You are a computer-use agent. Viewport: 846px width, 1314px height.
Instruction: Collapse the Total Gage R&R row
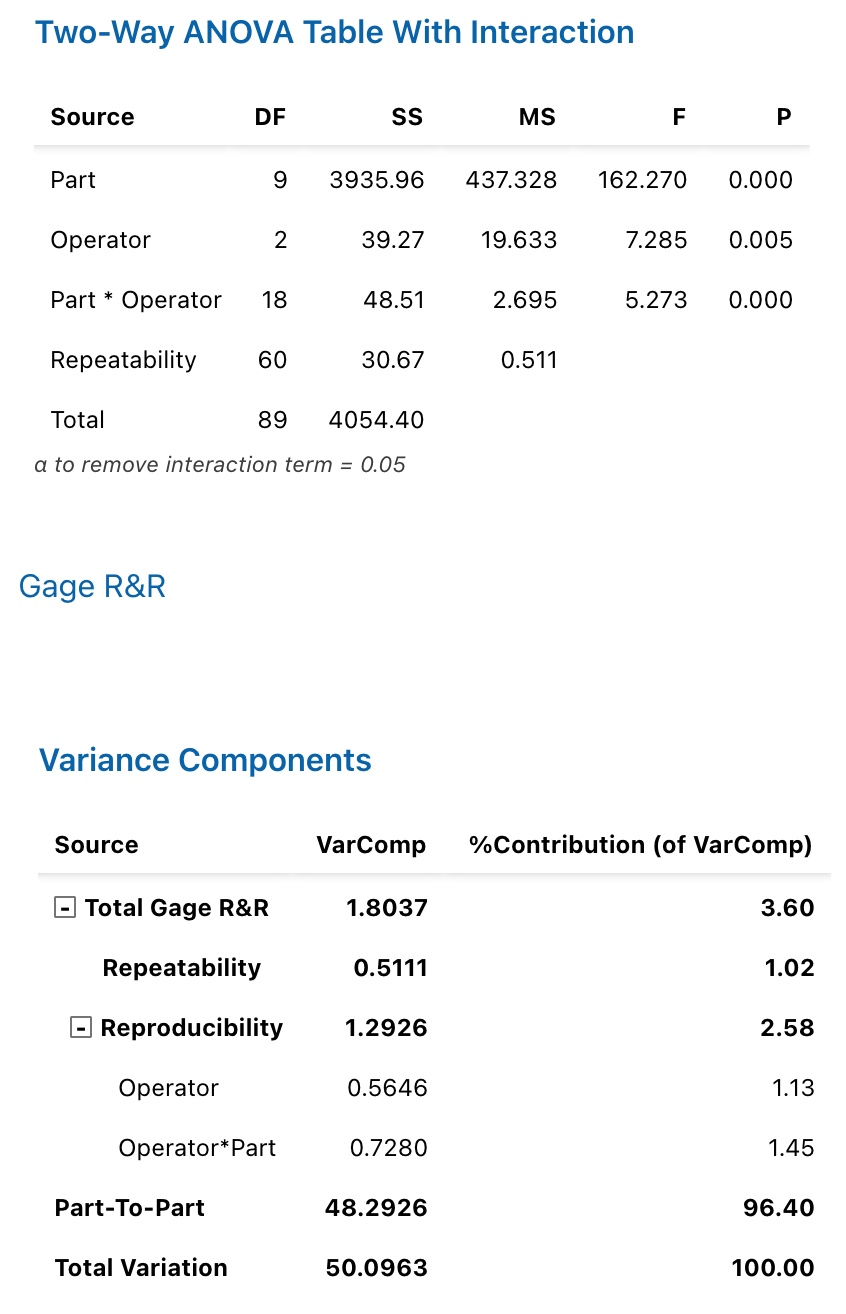pyautogui.click(x=65, y=908)
